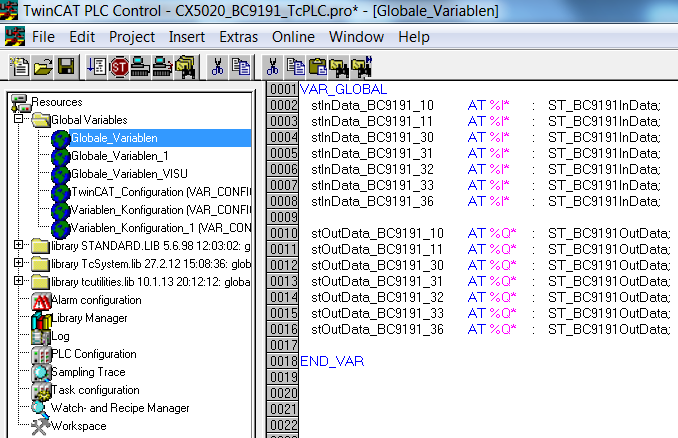Click the Find binoculars icon
This screenshot has height=438, width=678.
(x=340, y=67)
